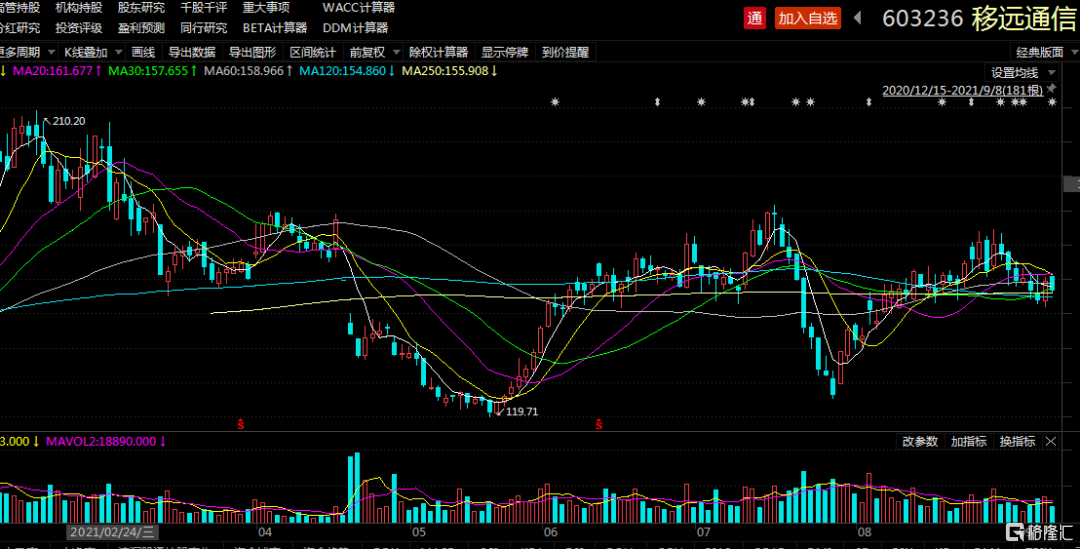
Task: Launch the DDM计算器
Action: tap(355, 28)
